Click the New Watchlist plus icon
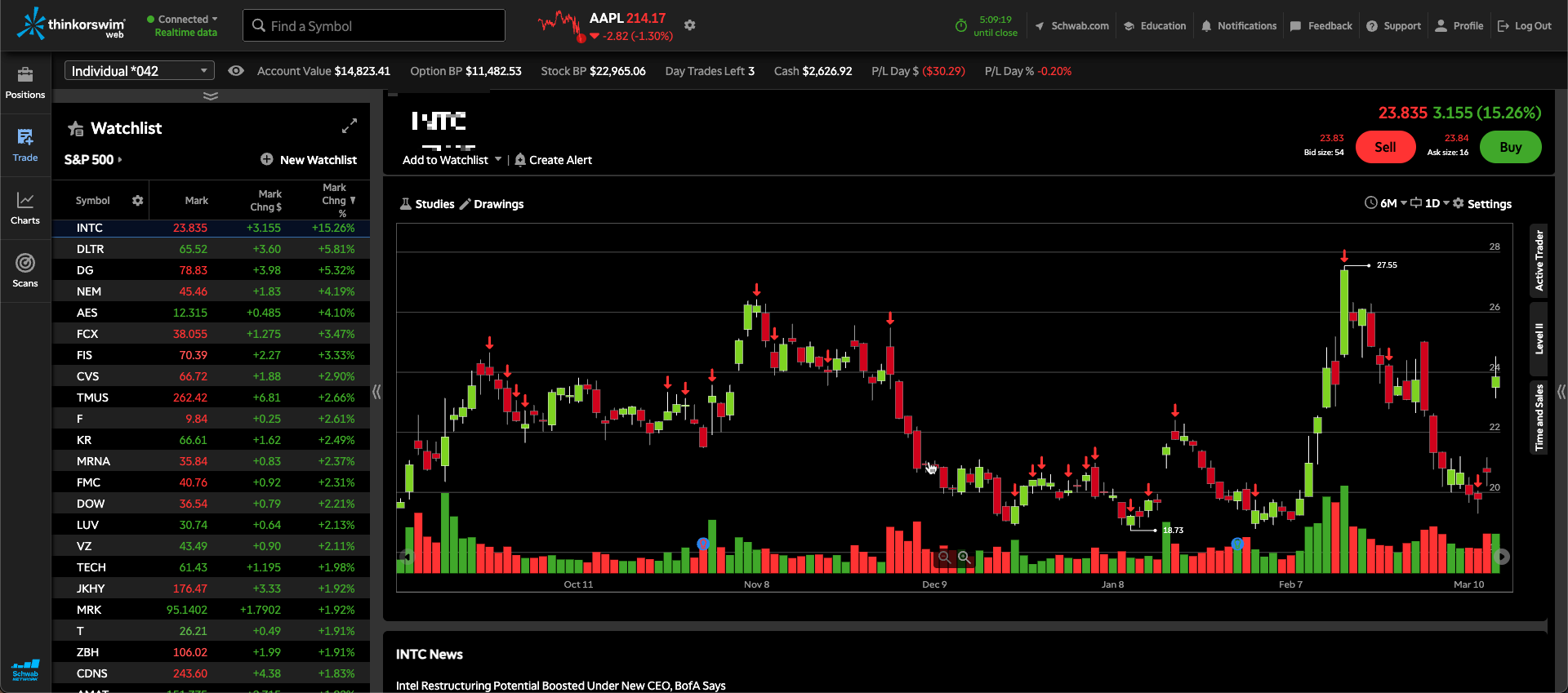This screenshot has height=693, width=1568. point(267,159)
